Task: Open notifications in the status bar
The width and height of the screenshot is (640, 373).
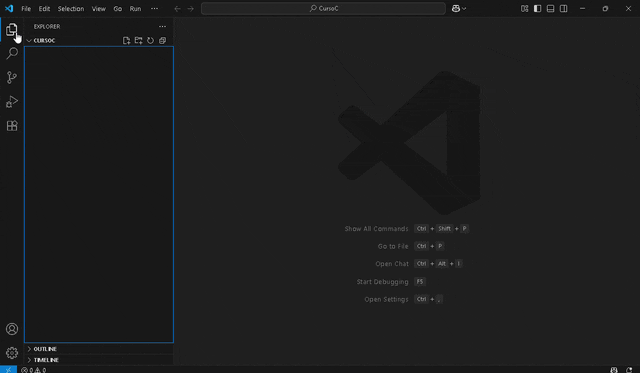Action: [629, 370]
